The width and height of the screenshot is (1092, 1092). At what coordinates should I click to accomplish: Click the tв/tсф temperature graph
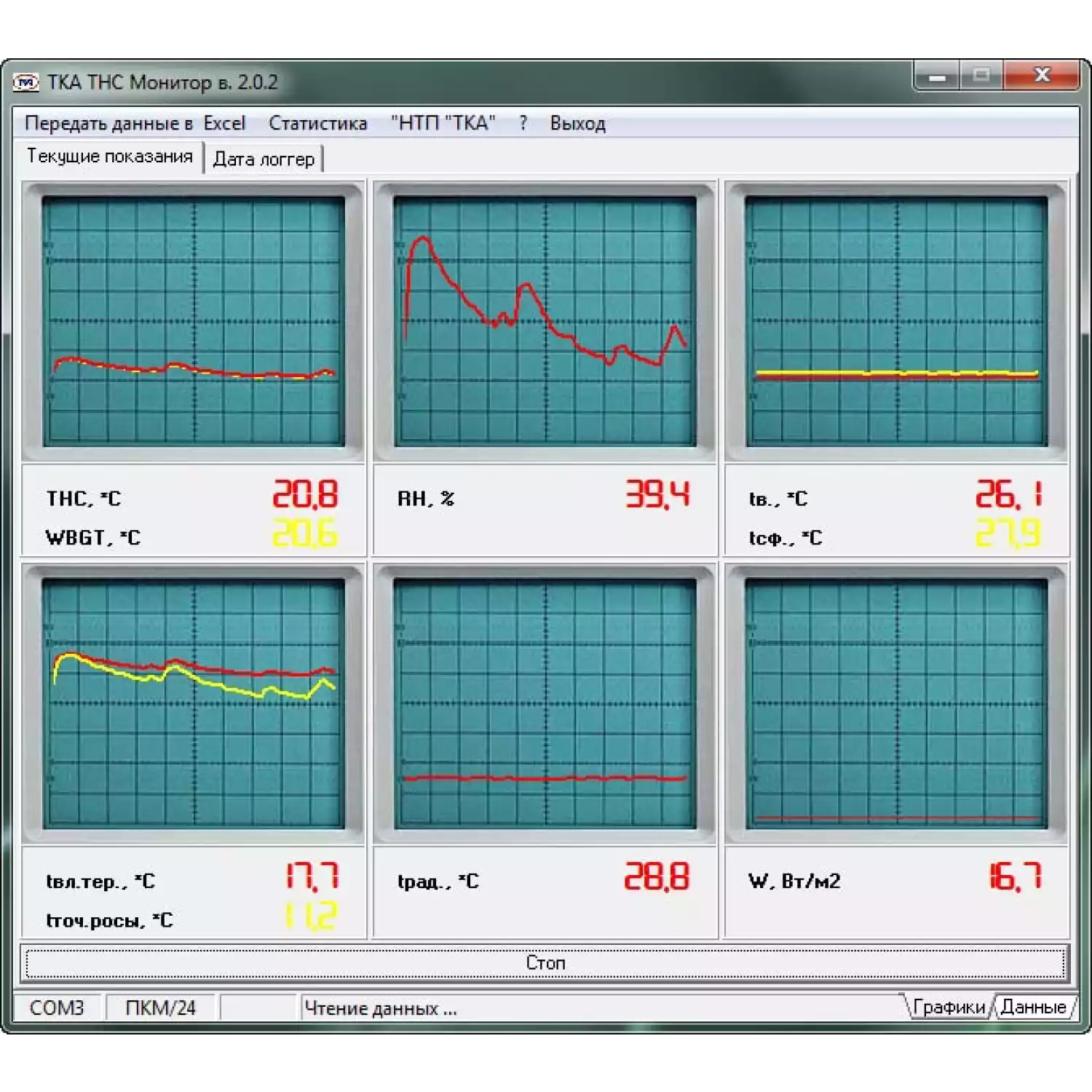pyautogui.click(x=896, y=321)
